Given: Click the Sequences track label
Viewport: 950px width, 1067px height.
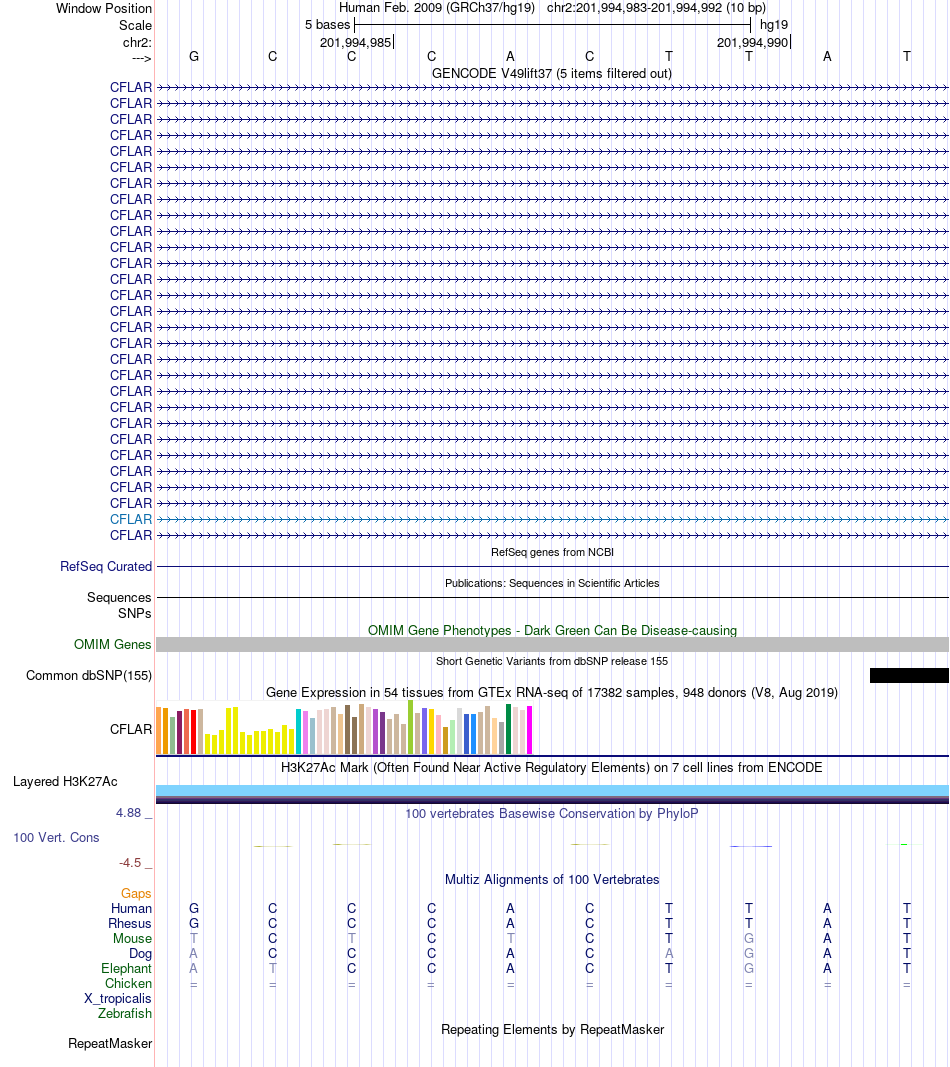Looking at the screenshot, I should (x=119, y=597).
